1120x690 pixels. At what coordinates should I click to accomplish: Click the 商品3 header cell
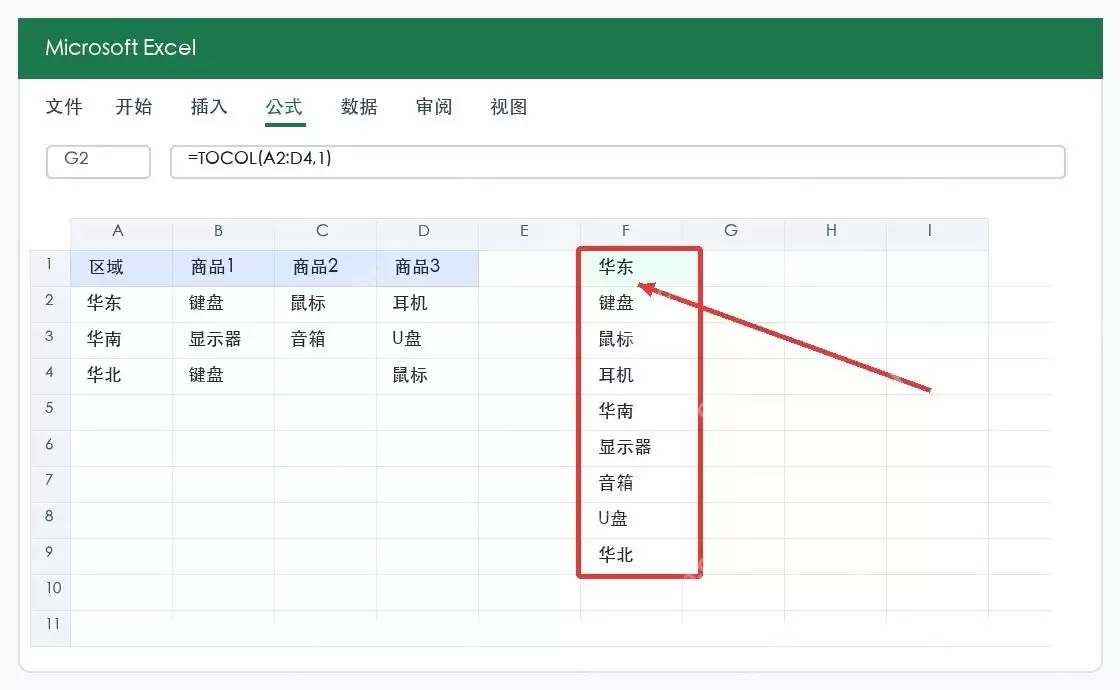427,268
